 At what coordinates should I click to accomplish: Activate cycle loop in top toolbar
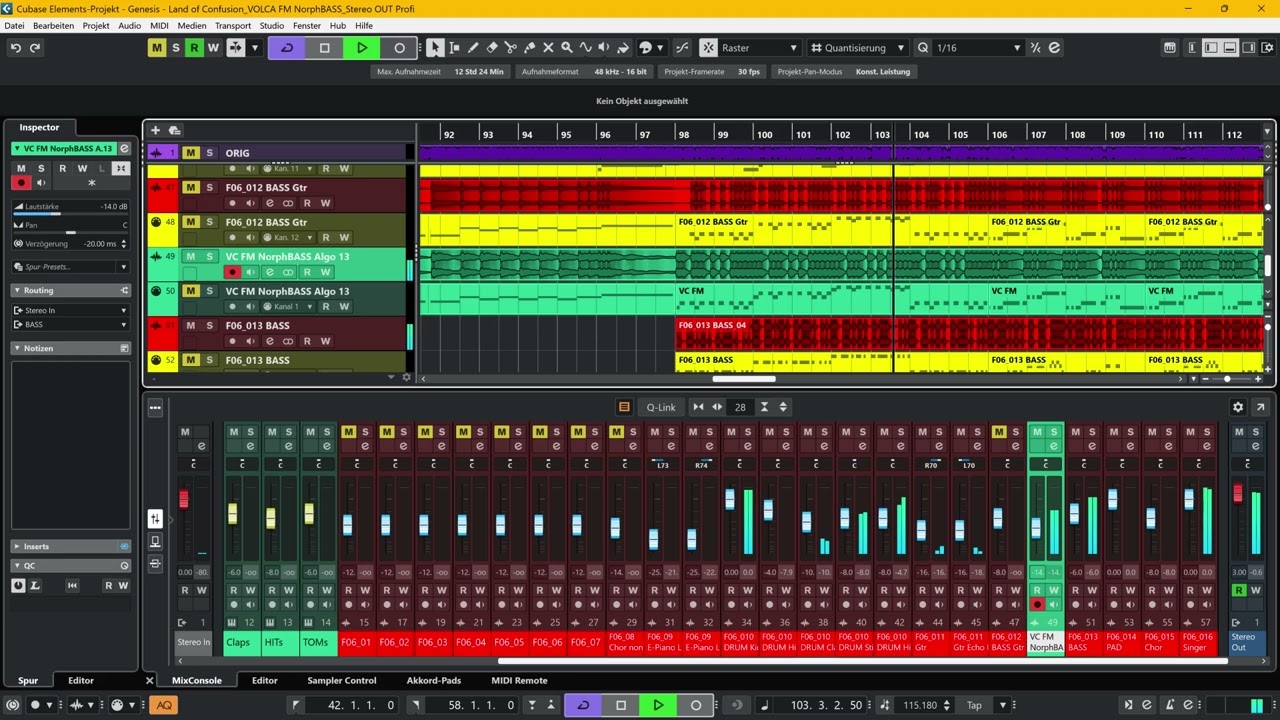point(287,47)
